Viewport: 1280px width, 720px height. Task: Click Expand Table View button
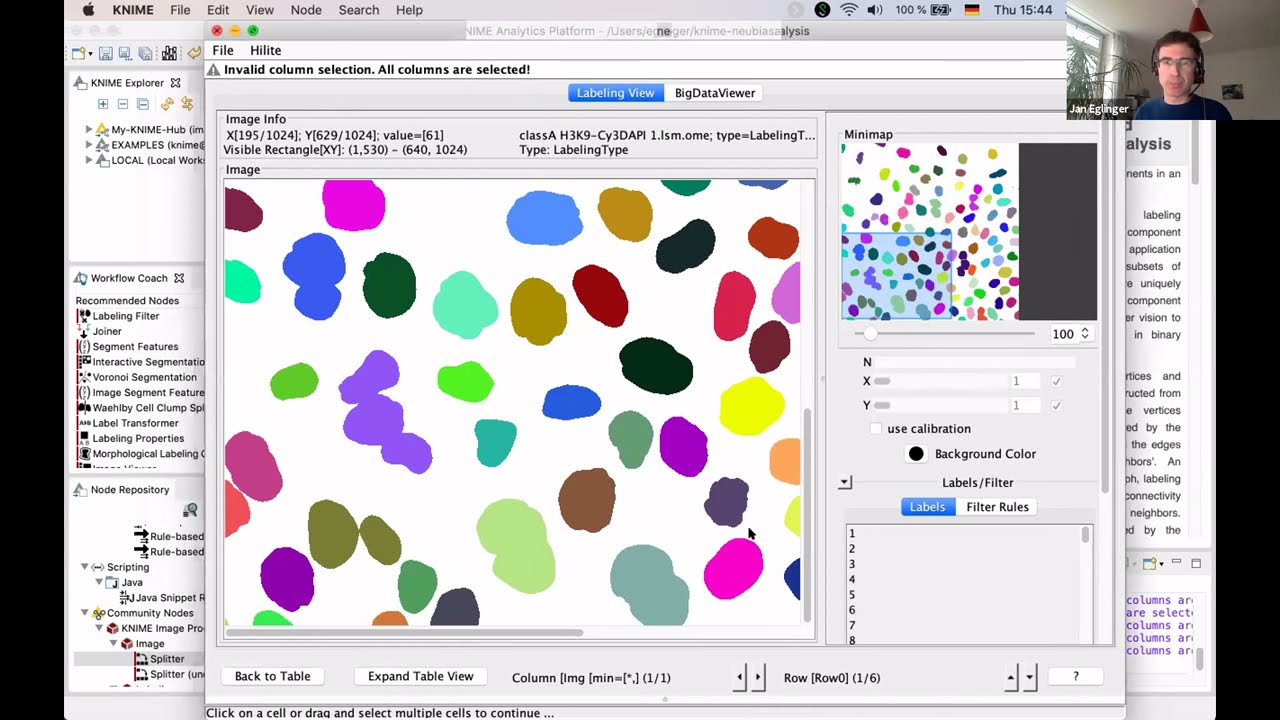420,676
